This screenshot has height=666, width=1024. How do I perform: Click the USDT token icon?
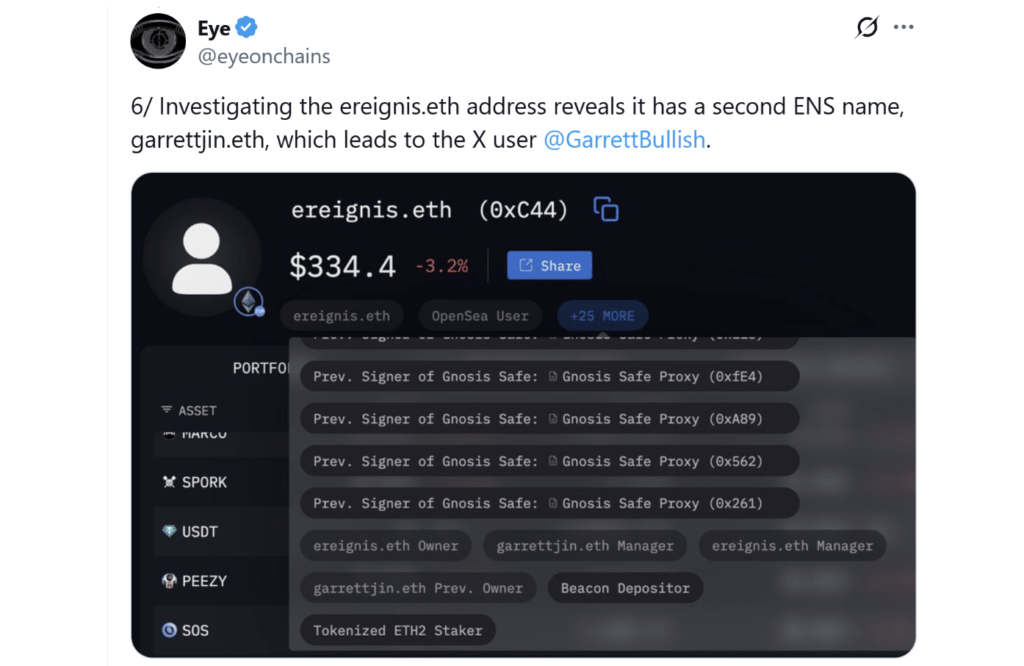[169, 532]
